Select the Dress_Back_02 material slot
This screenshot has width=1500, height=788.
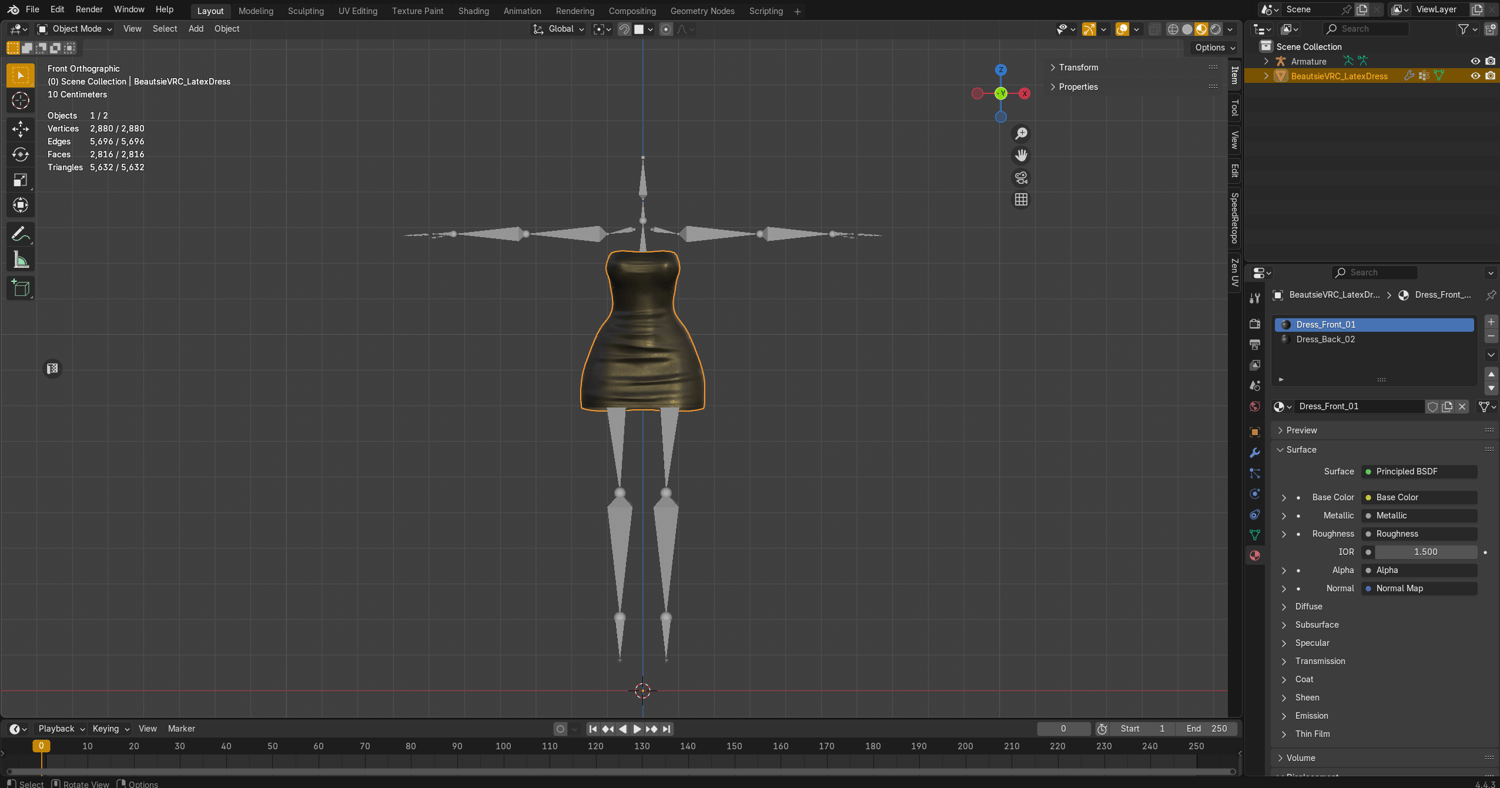click(x=1325, y=339)
